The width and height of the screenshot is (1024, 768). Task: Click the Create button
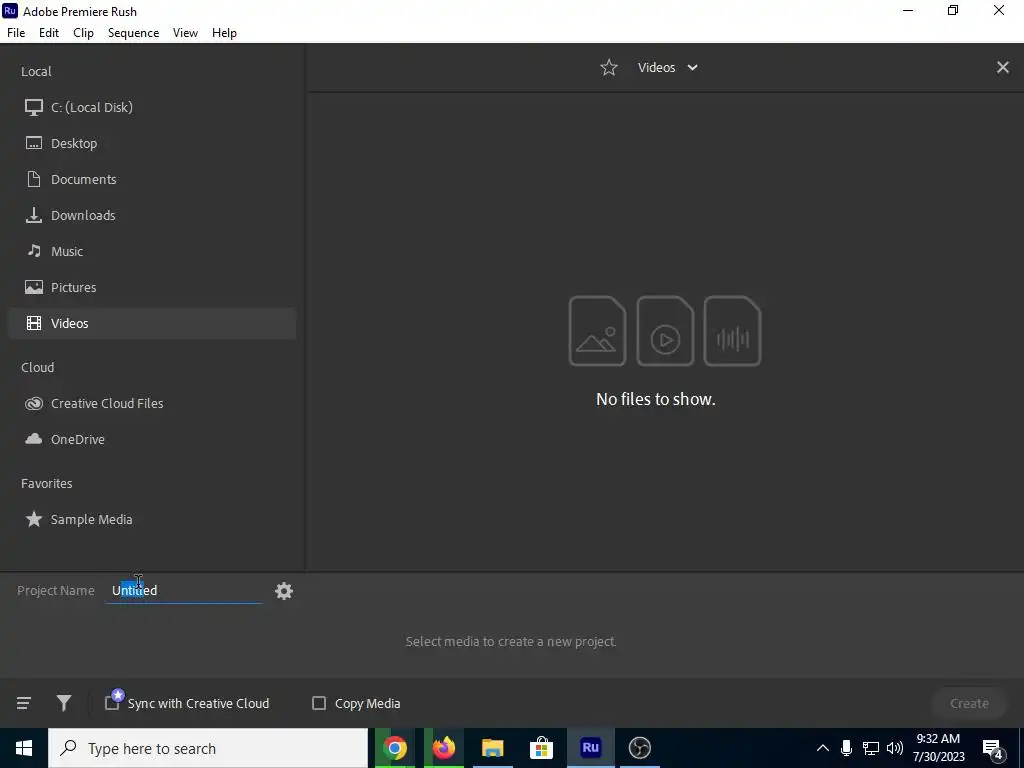pyautogui.click(x=968, y=703)
